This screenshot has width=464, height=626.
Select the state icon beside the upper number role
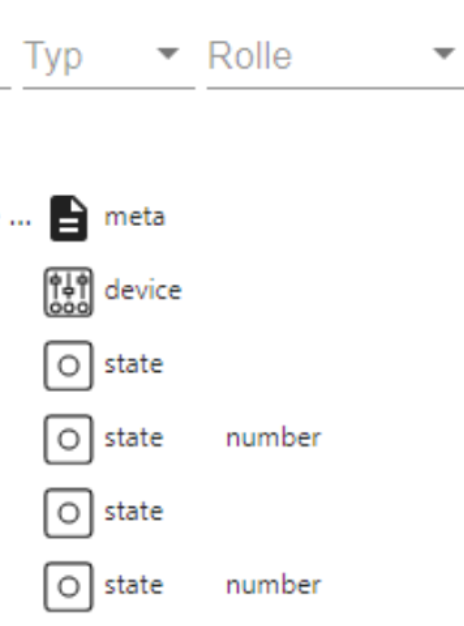pyautogui.click(x=68, y=439)
